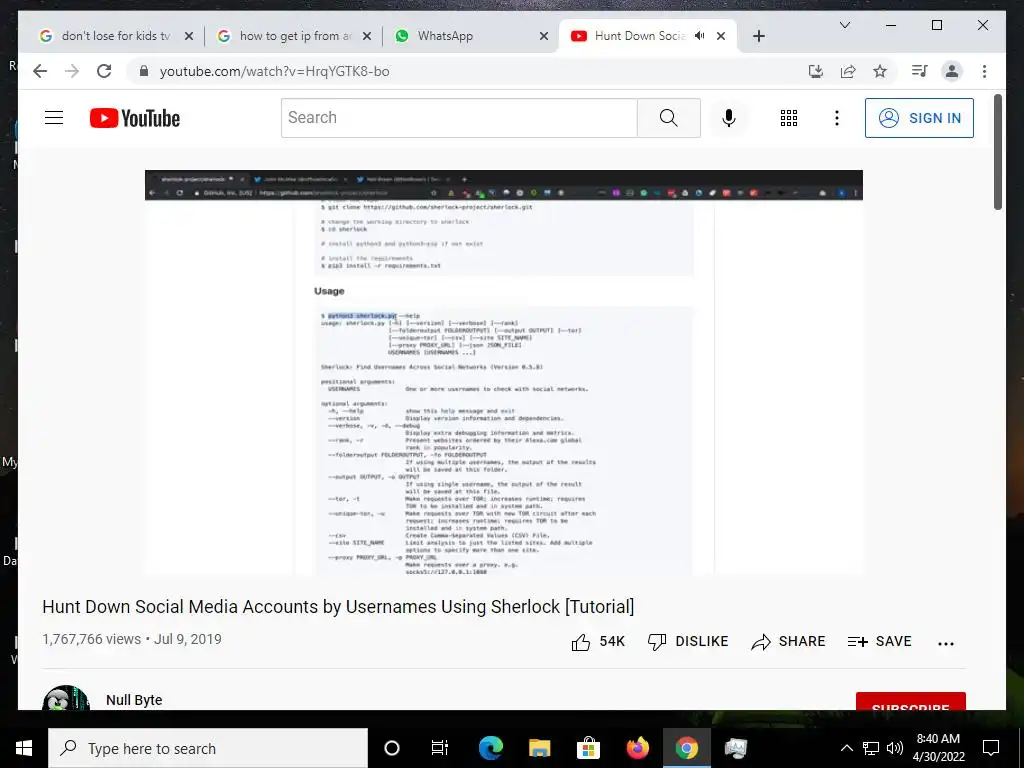Viewport: 1024px width, 768px height.
Task: Open the volume speaker icon in tray
Action: point(895,748)
